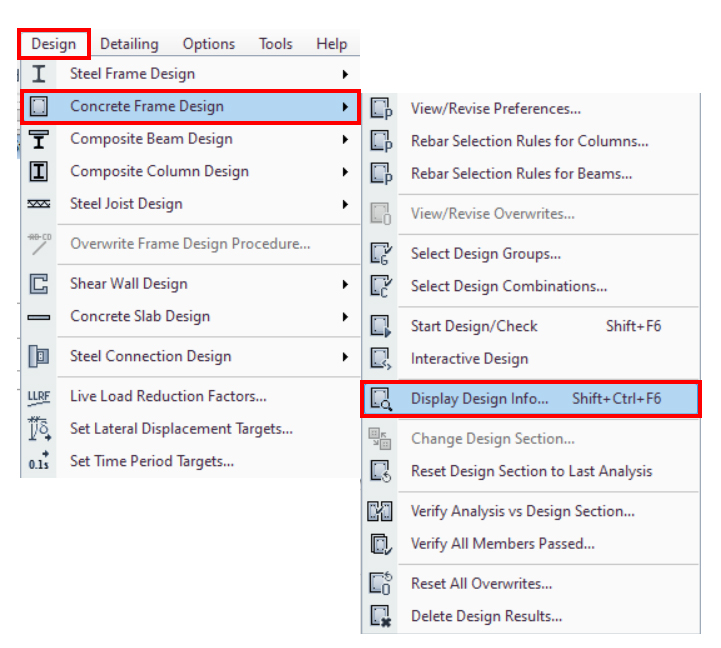This screenshot has height=648, width=721.
Task: Choose Reset Design Section to Last Analysis
Action: pos(531,471)
